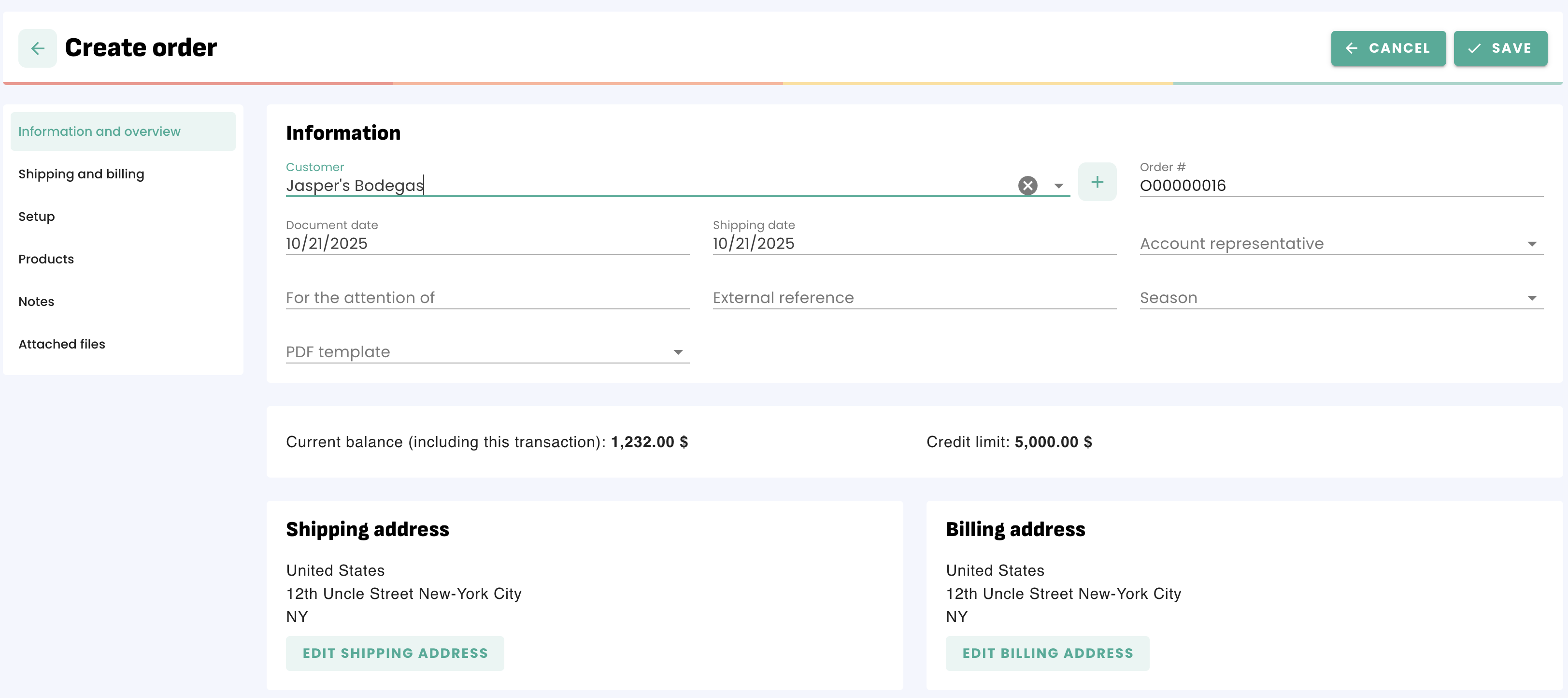Click the plus icon to add customer

pos(1097,182)
